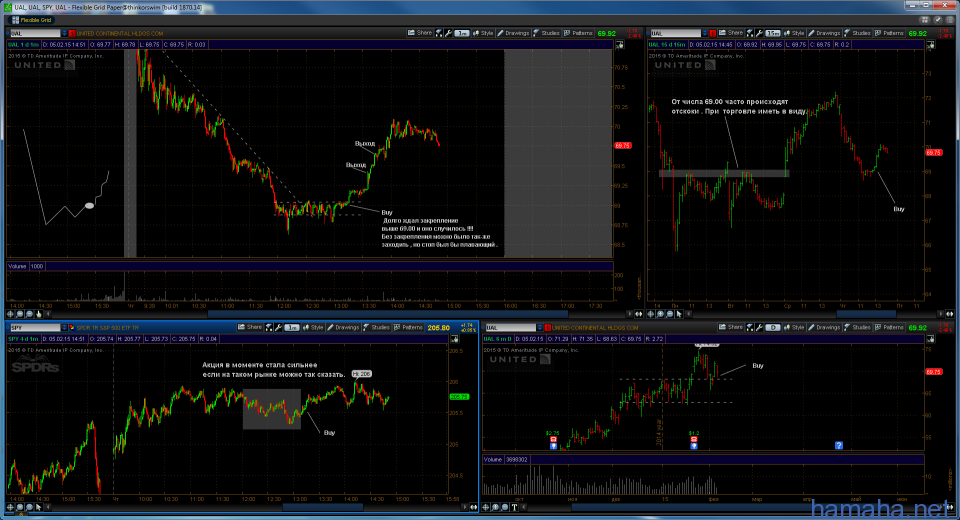Click symbol field in top-right 15m chart
The image size is (960, 520).
[x=675, y=33]
